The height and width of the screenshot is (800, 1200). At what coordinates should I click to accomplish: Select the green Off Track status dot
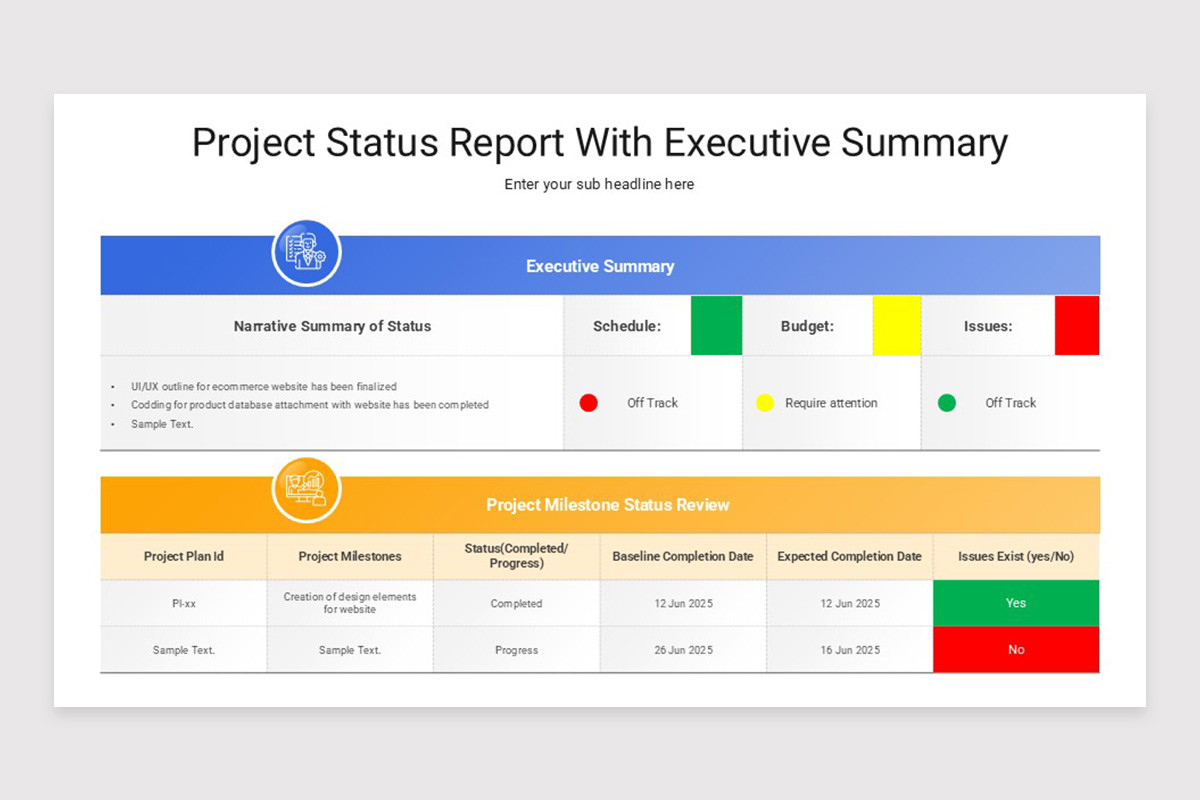[x=946, y=402]
